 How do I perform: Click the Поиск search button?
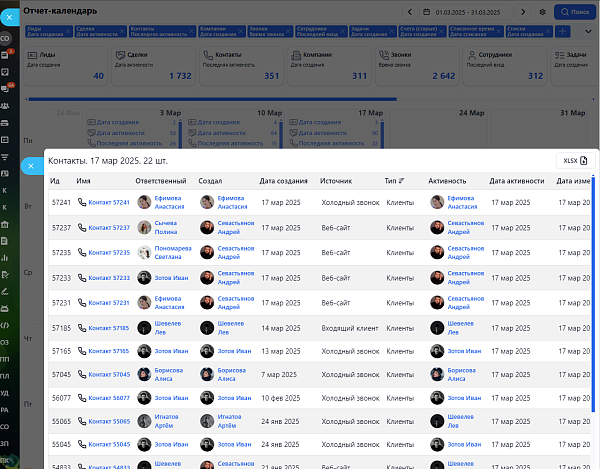point(575,12)
